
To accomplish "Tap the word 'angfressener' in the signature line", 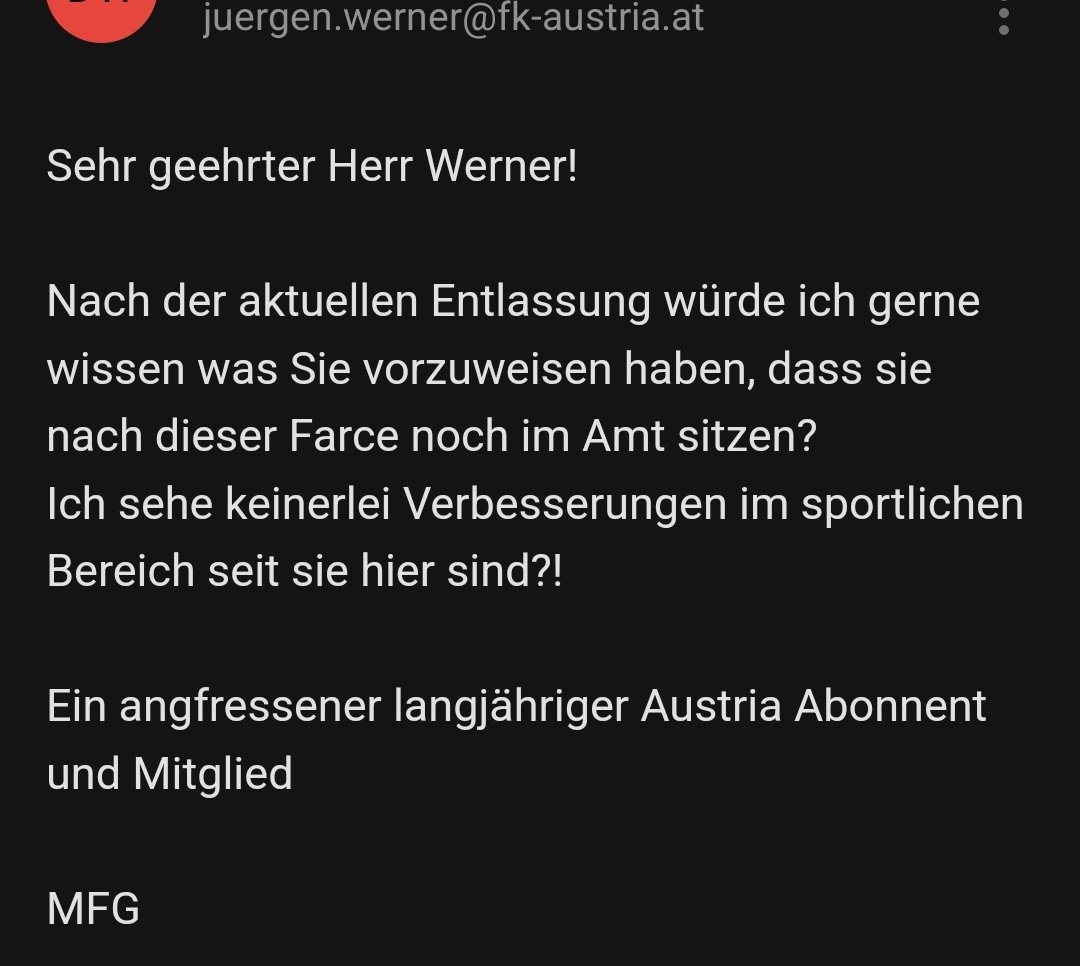I will (250, 708).
